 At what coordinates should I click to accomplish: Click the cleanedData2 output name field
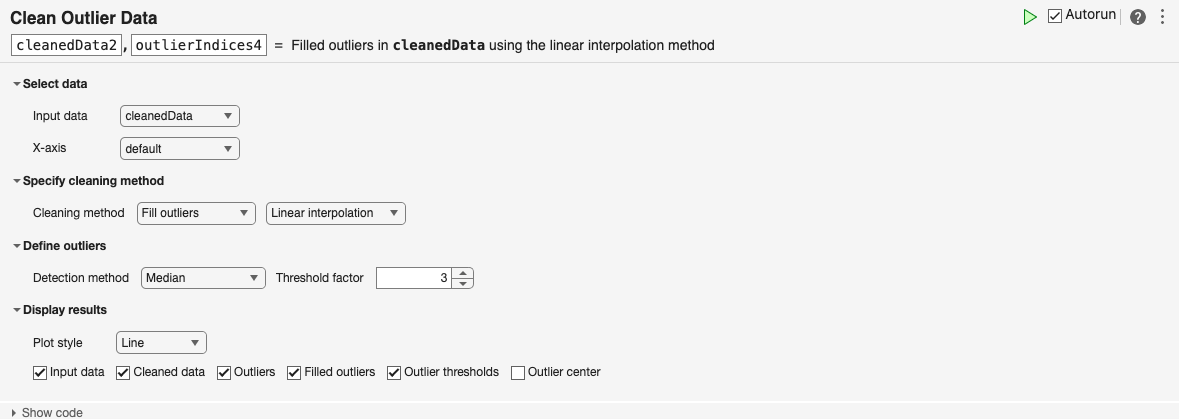point(67,45)
